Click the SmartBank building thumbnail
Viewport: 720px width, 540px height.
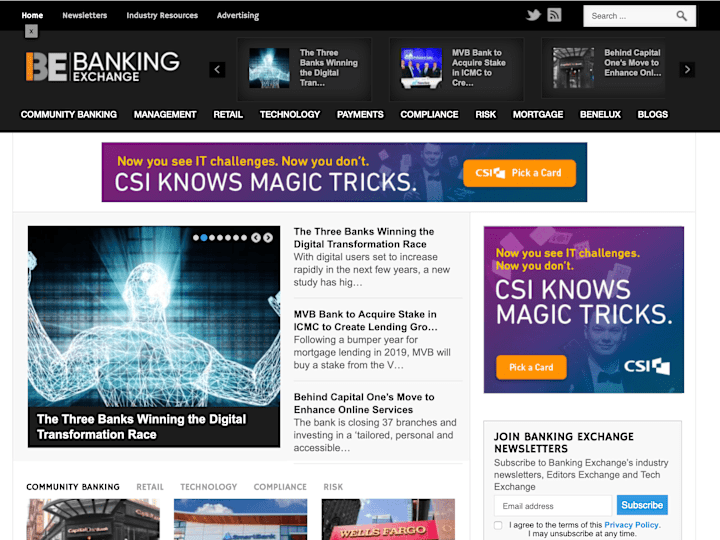241,519
